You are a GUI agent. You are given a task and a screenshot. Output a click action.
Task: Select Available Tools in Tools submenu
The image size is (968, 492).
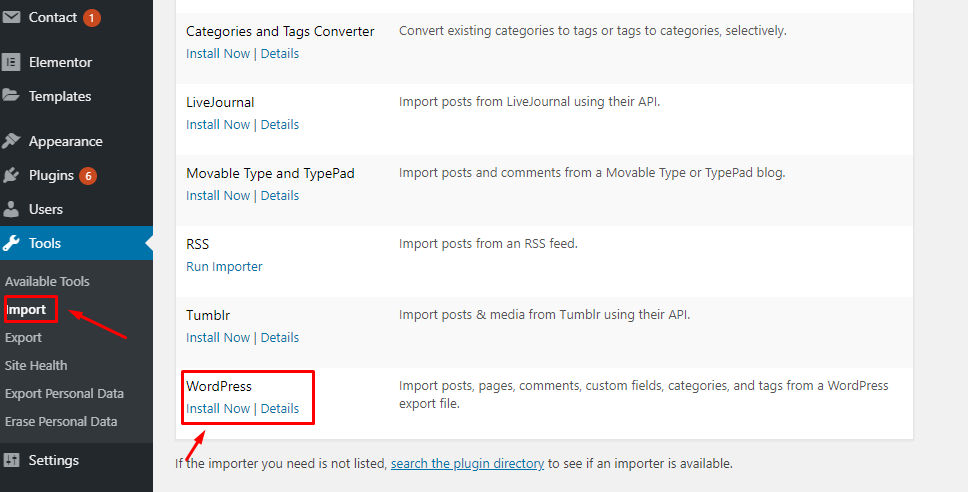click(x=47, y=281)
